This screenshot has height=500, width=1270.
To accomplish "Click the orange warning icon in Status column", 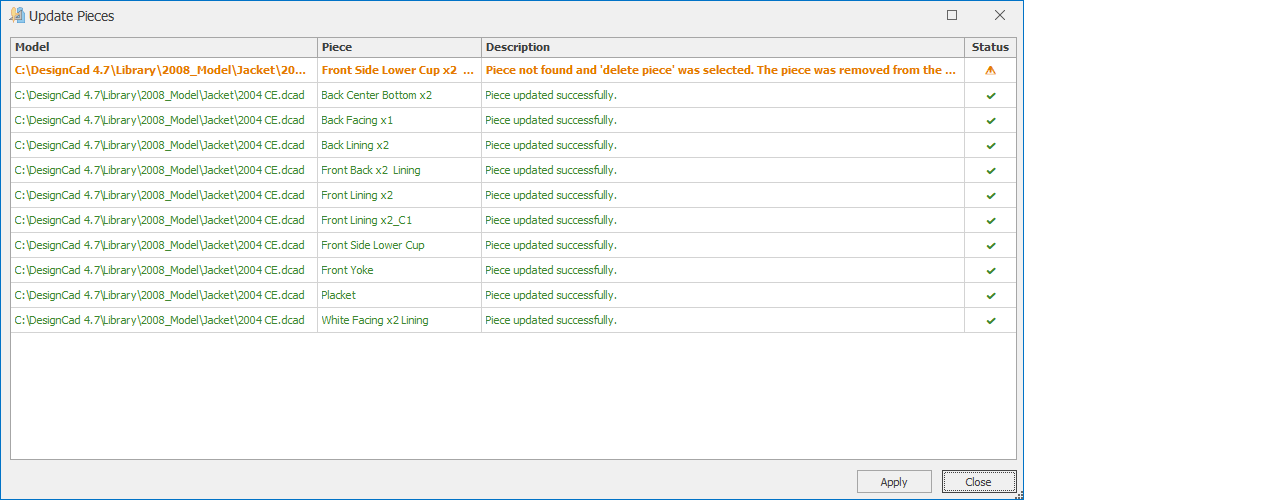I will (990, 71).
